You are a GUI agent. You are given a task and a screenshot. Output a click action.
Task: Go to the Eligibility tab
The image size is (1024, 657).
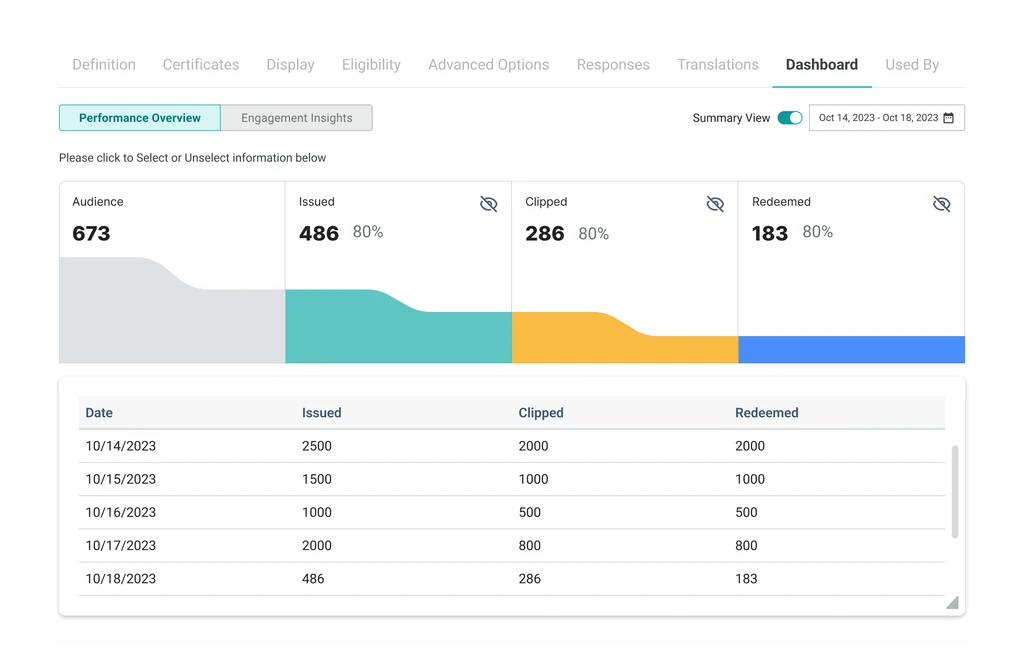pyautogui.click(x=371, y=65)
